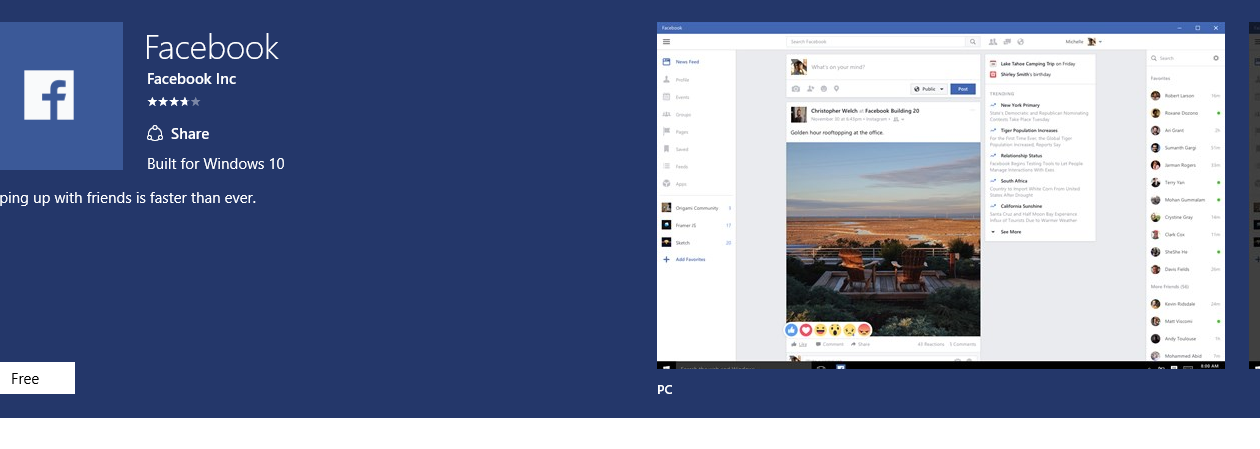Open chat with Robert Larson
1260x449 pixels.
(1186, 96)
